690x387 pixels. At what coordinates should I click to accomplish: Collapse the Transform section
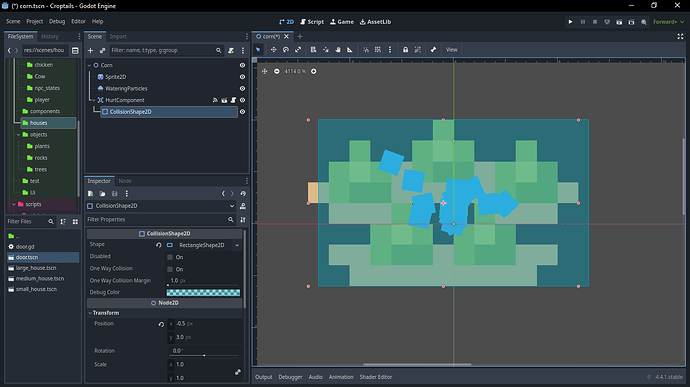[90, 313]
